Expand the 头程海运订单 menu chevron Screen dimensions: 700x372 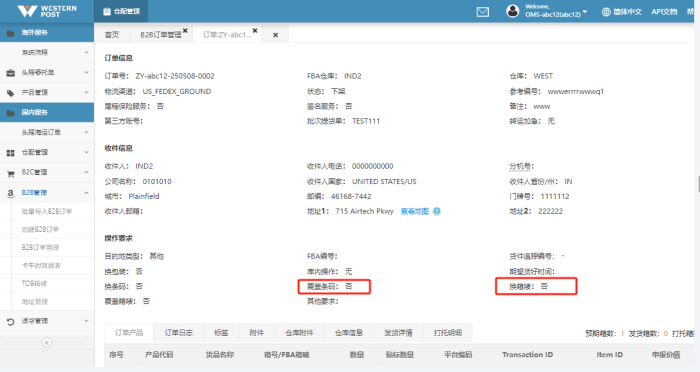[x=86, y=132]
